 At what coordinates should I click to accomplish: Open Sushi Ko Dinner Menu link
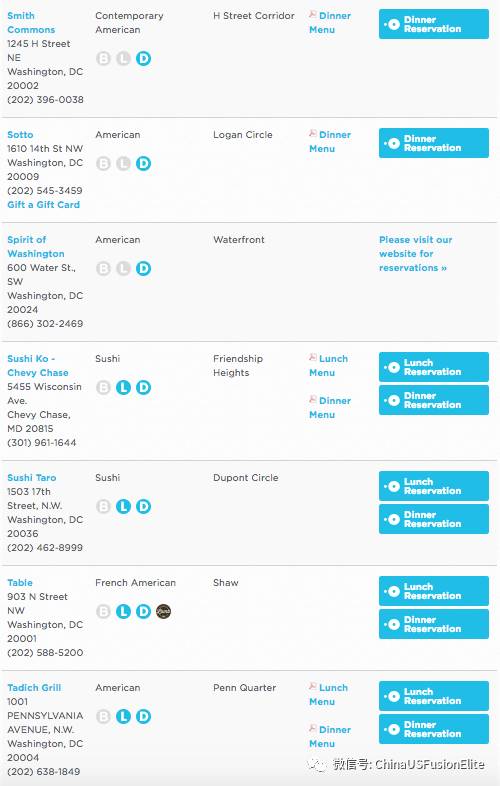point(329,408)
